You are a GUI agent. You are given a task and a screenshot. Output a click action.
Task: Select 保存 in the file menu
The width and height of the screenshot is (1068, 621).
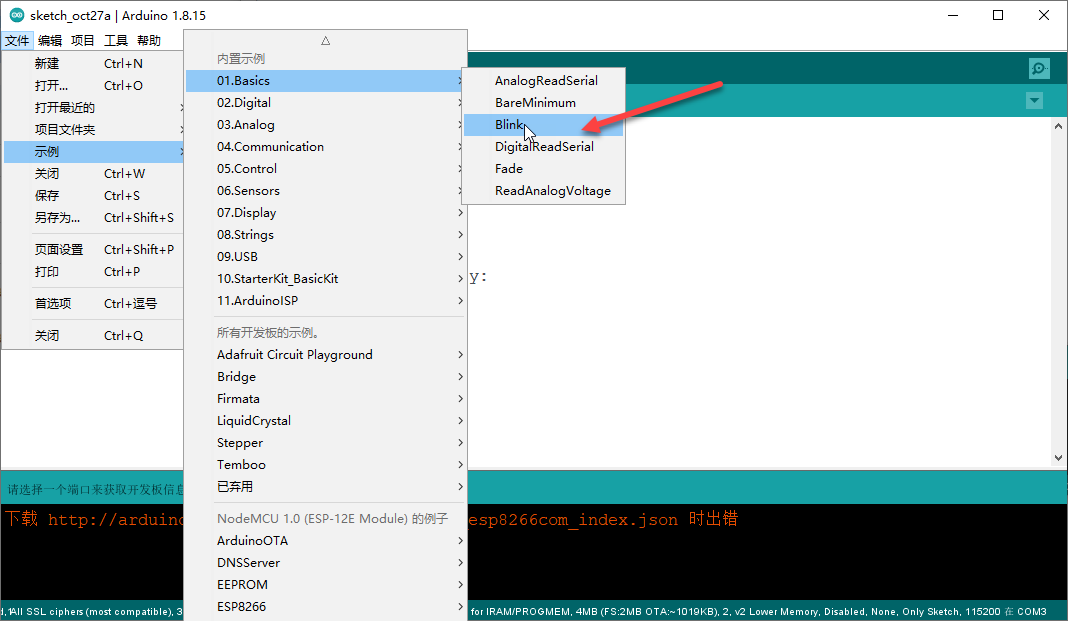click(94, 195)
